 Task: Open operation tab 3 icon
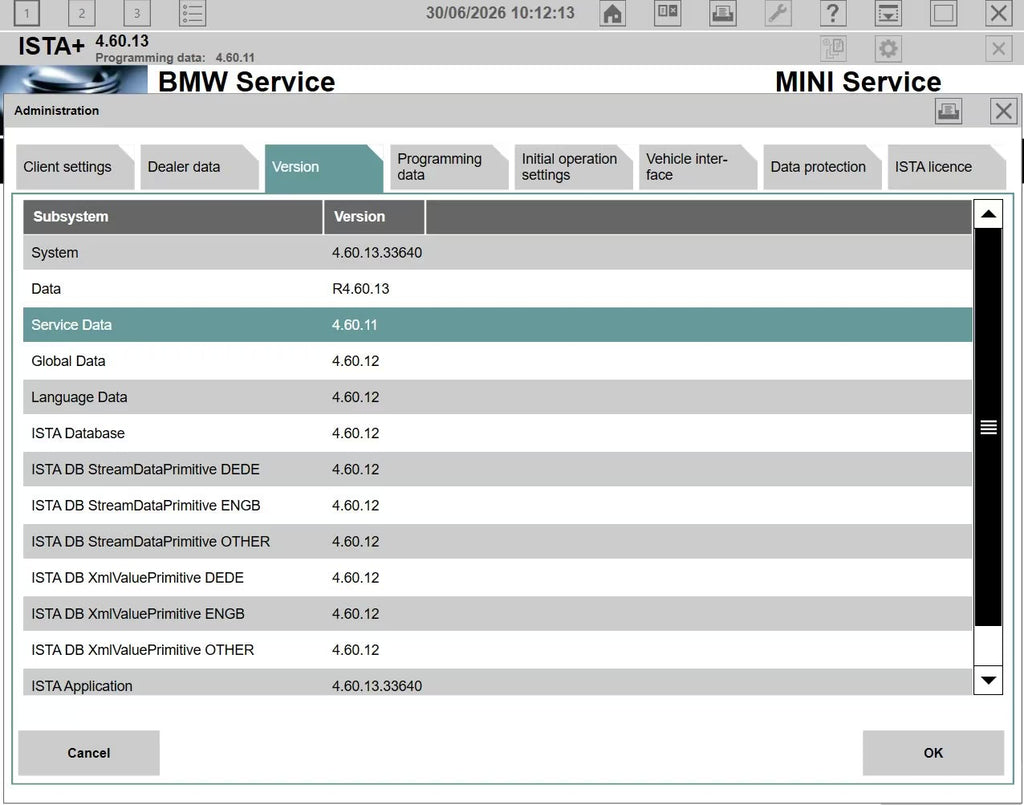[x=136, y=13]
